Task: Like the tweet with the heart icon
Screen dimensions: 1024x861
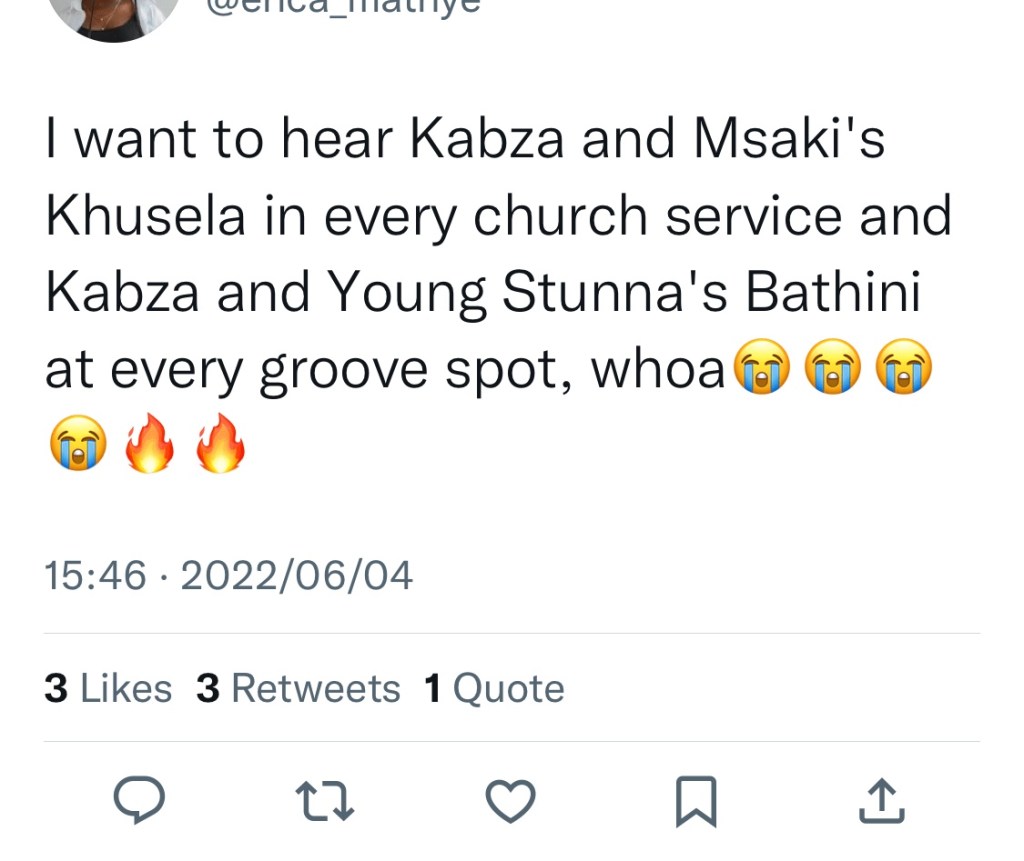Action: [x=510, y=801]
